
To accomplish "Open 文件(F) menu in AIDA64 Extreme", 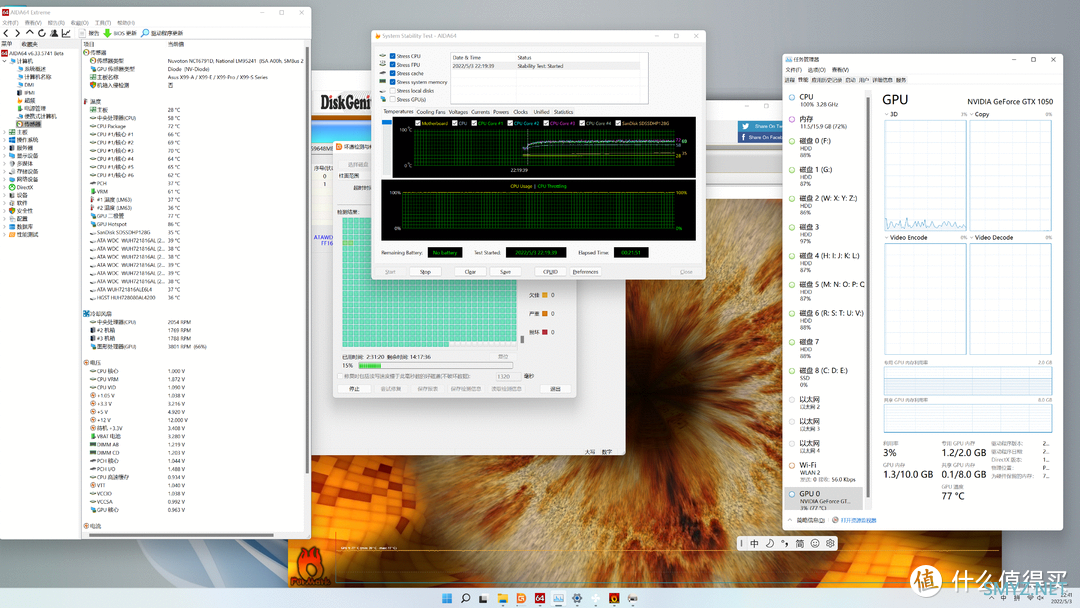I will [10, 23].
